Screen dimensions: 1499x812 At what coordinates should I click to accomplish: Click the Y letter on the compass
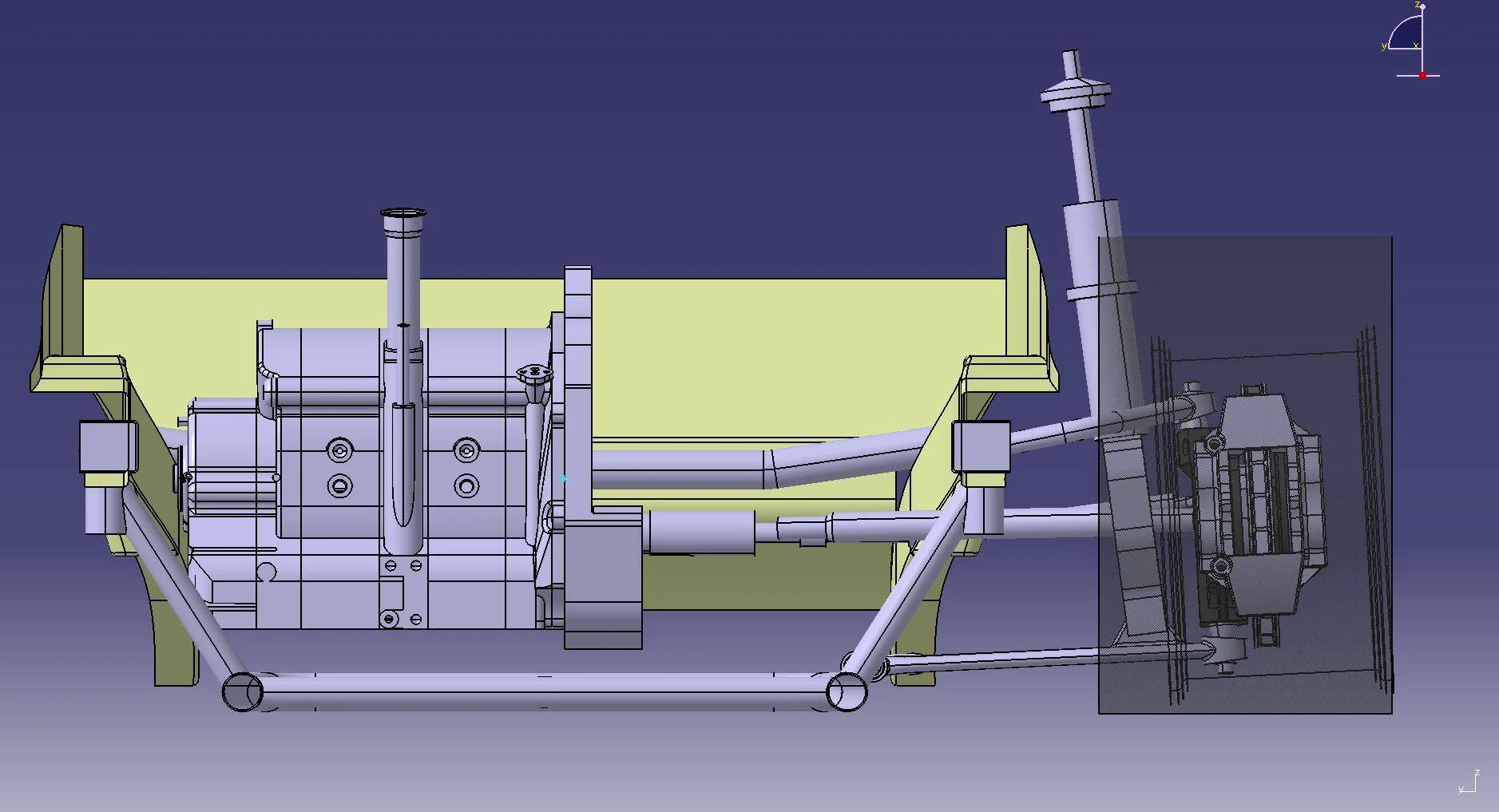pos(1384,46)
